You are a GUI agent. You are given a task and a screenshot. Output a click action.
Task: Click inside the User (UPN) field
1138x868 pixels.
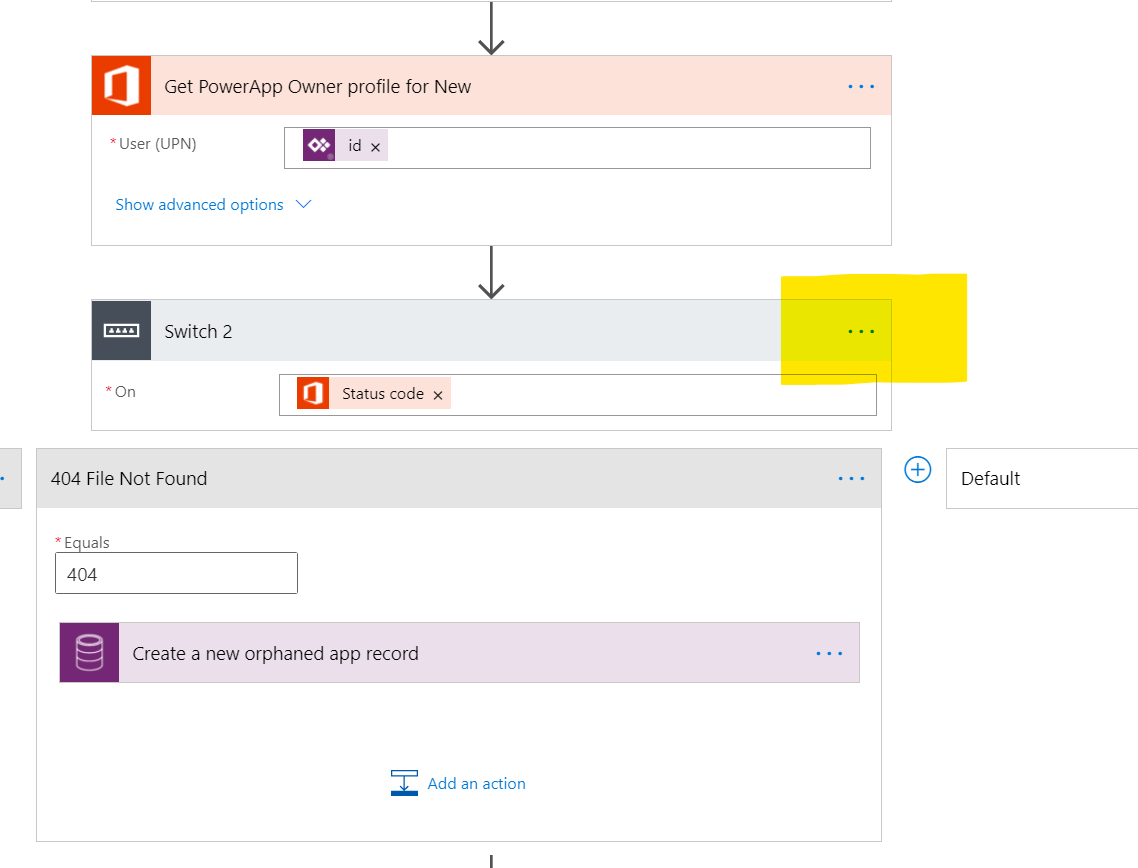tap(577, 148)
